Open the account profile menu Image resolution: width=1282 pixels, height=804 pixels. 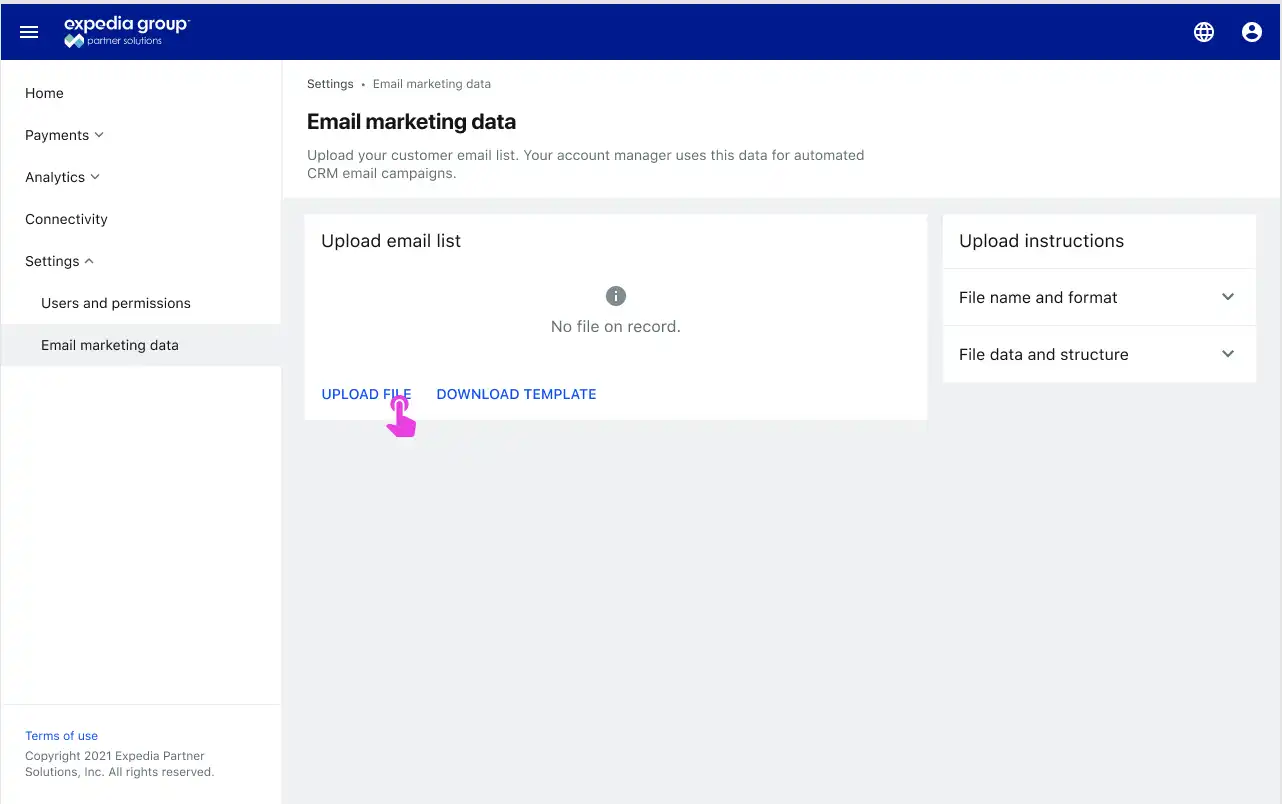1252,31
